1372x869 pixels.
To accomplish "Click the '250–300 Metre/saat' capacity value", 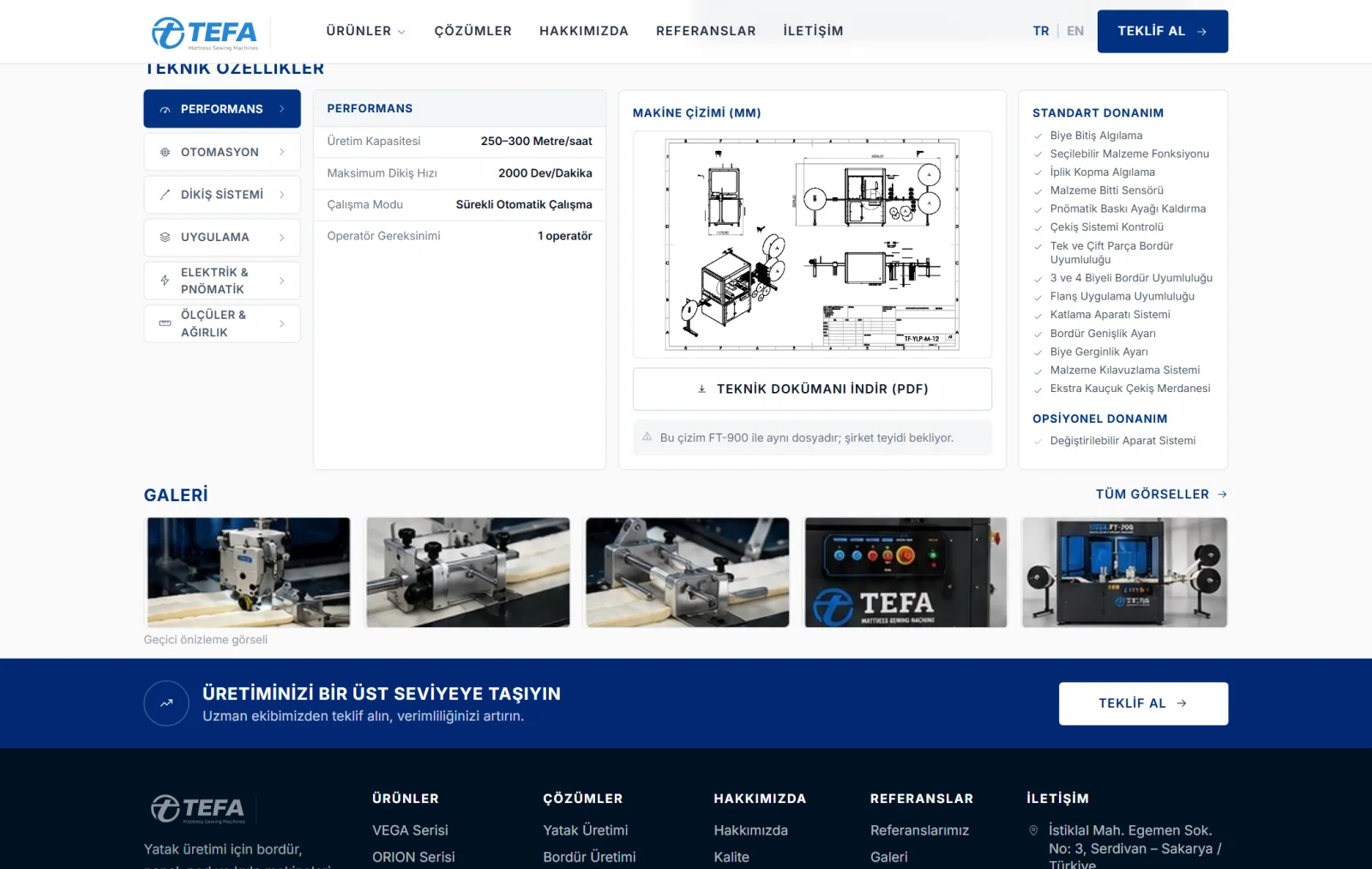I will coord(537,142).
